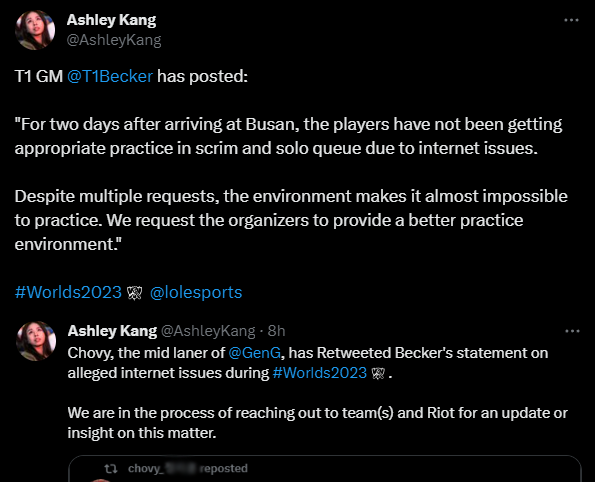Viewport: 595px width, 482px height.
Task: Open the @lolesports mention
Action: [x=196, y=292]
